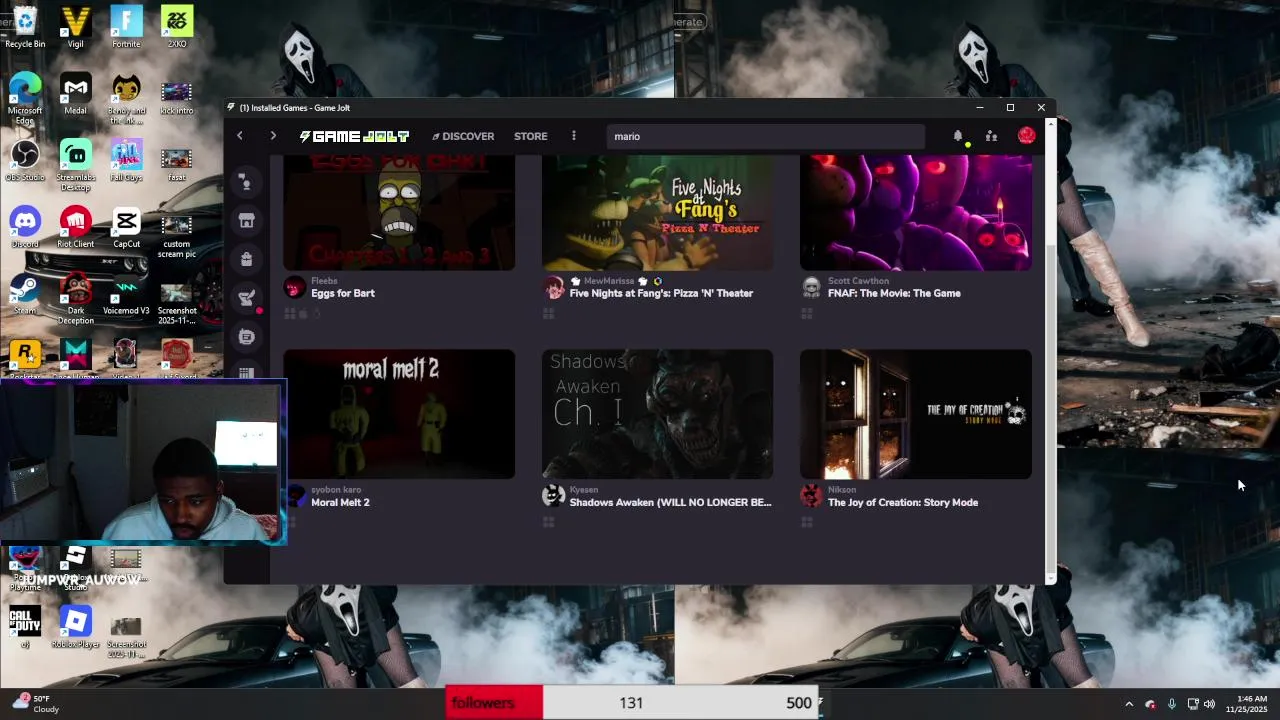Open the user avatar menu

pyautogui.click(x=1026, y=136)
